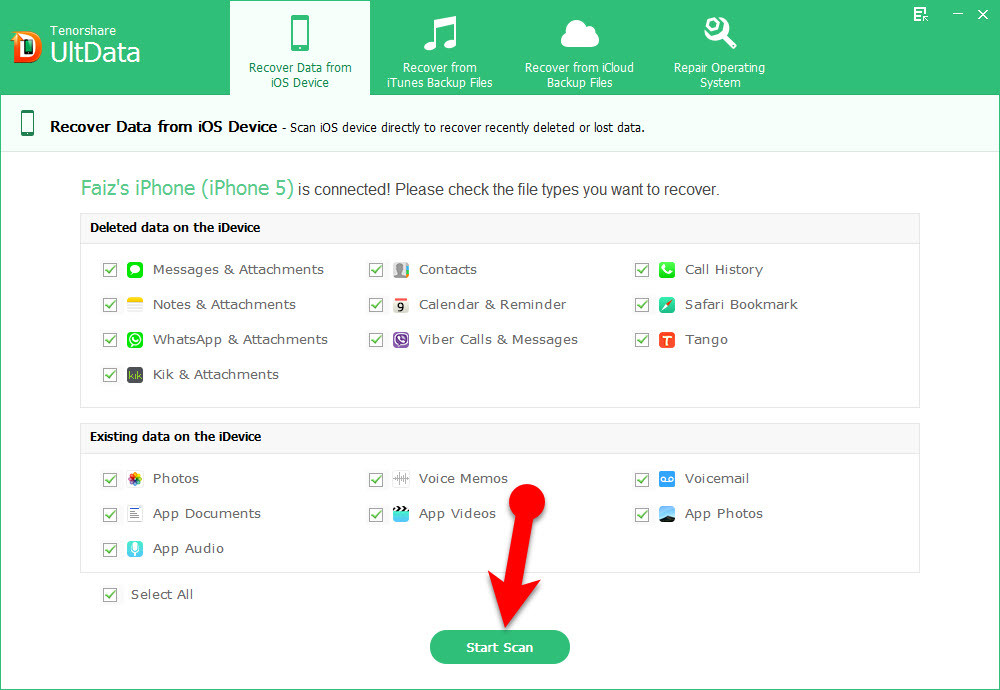Open the menu icon in the title bar
The height and width of the screenshot is (690, 1000).
[920, 14]
